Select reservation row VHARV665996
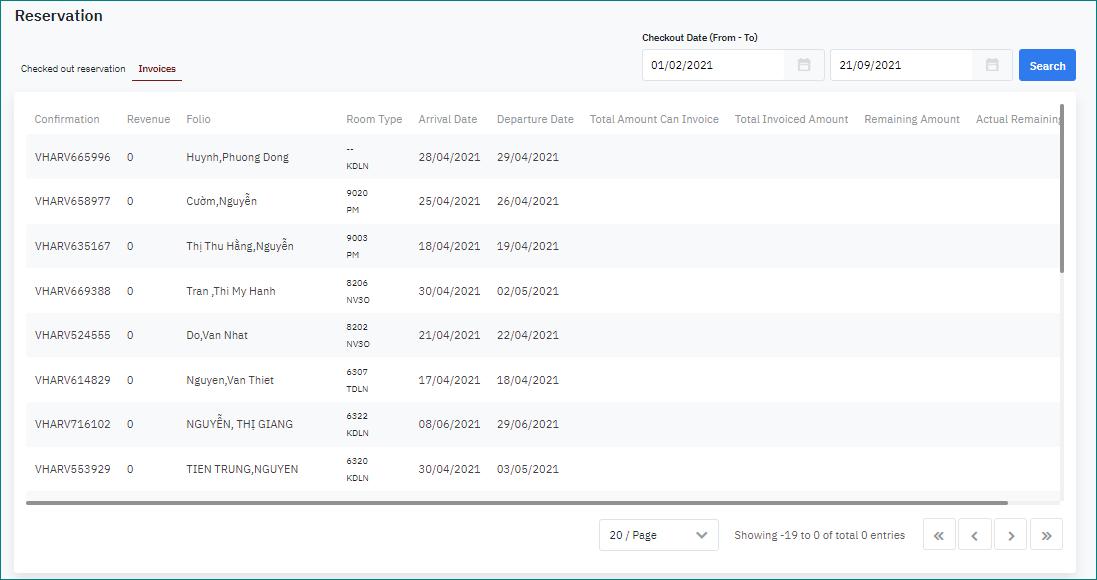Viewport: 1097px width, 580px height. [x=72, y=157]
